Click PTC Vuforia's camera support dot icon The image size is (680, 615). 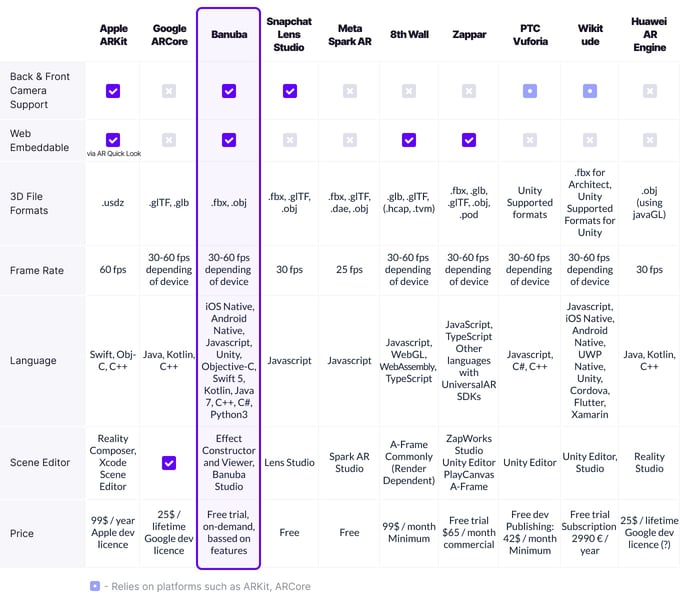click(530, 91)
